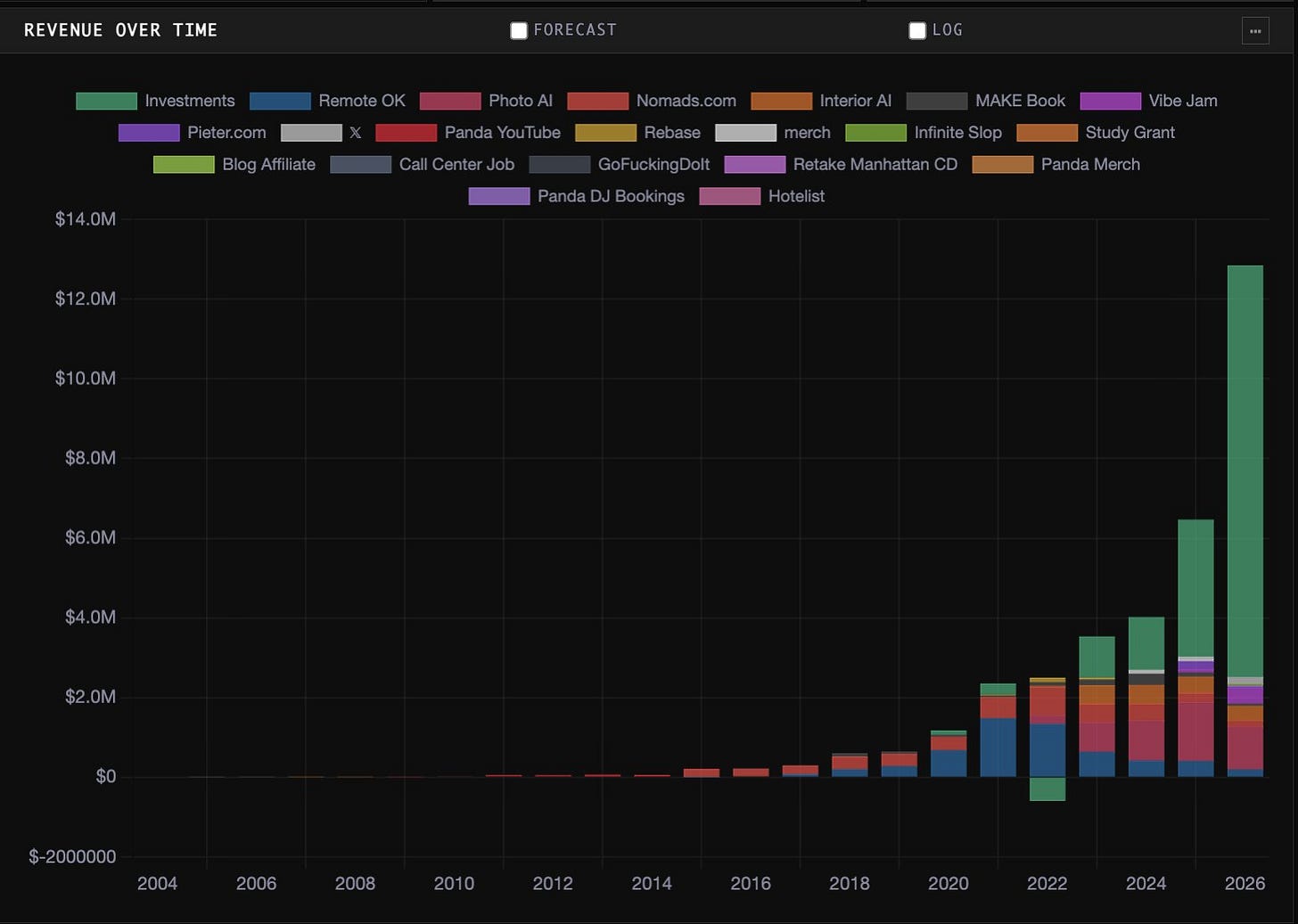The width and height of the screenshot is (1298, 924).
Task: Click the Nomads.com legend color box
Action: [x=597, y=101]
